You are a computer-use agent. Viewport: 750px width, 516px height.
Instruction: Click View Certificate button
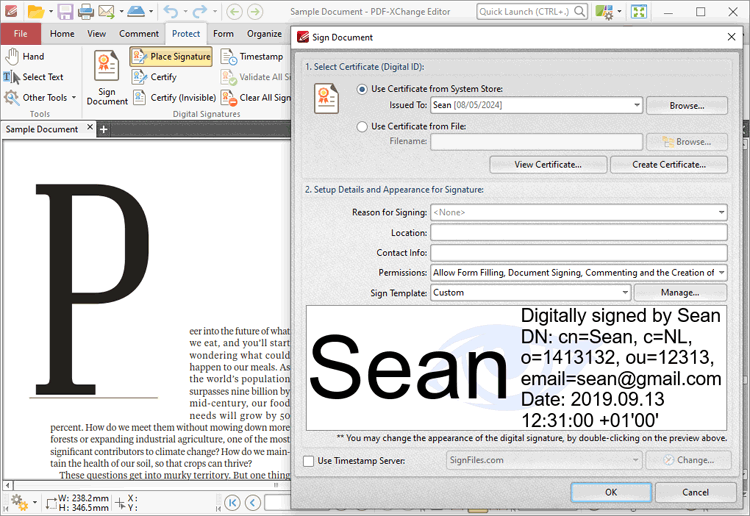pyautogui.click(x=548, y=165)
